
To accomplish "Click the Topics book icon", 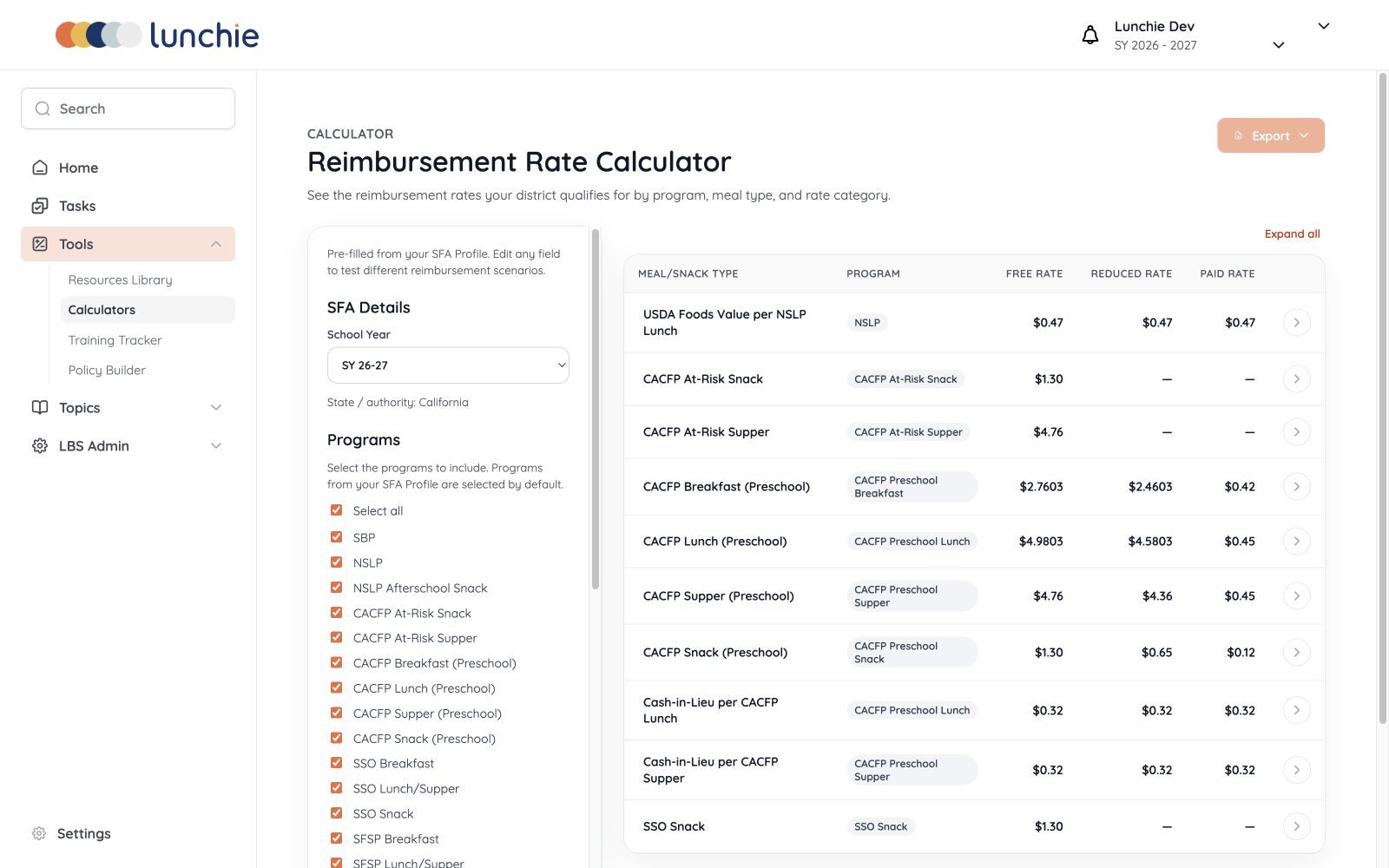I will [40, 407].
